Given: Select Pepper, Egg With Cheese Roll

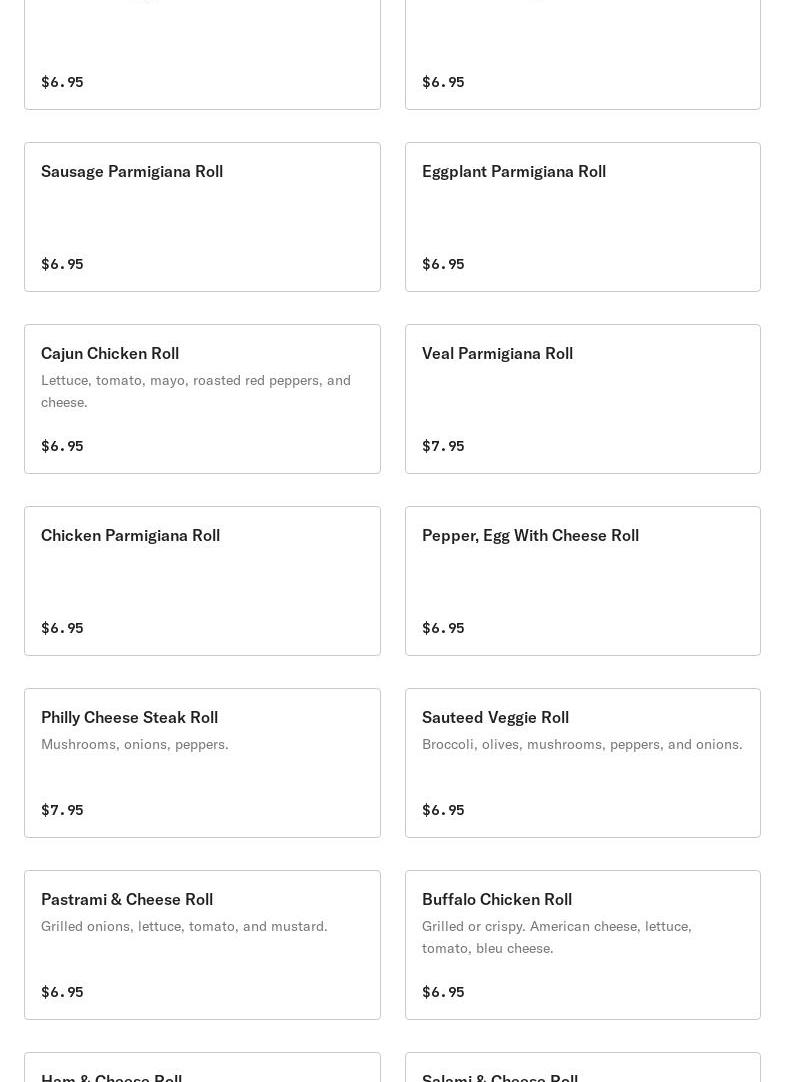Looking at the screenshot, I should click(582, 581).
